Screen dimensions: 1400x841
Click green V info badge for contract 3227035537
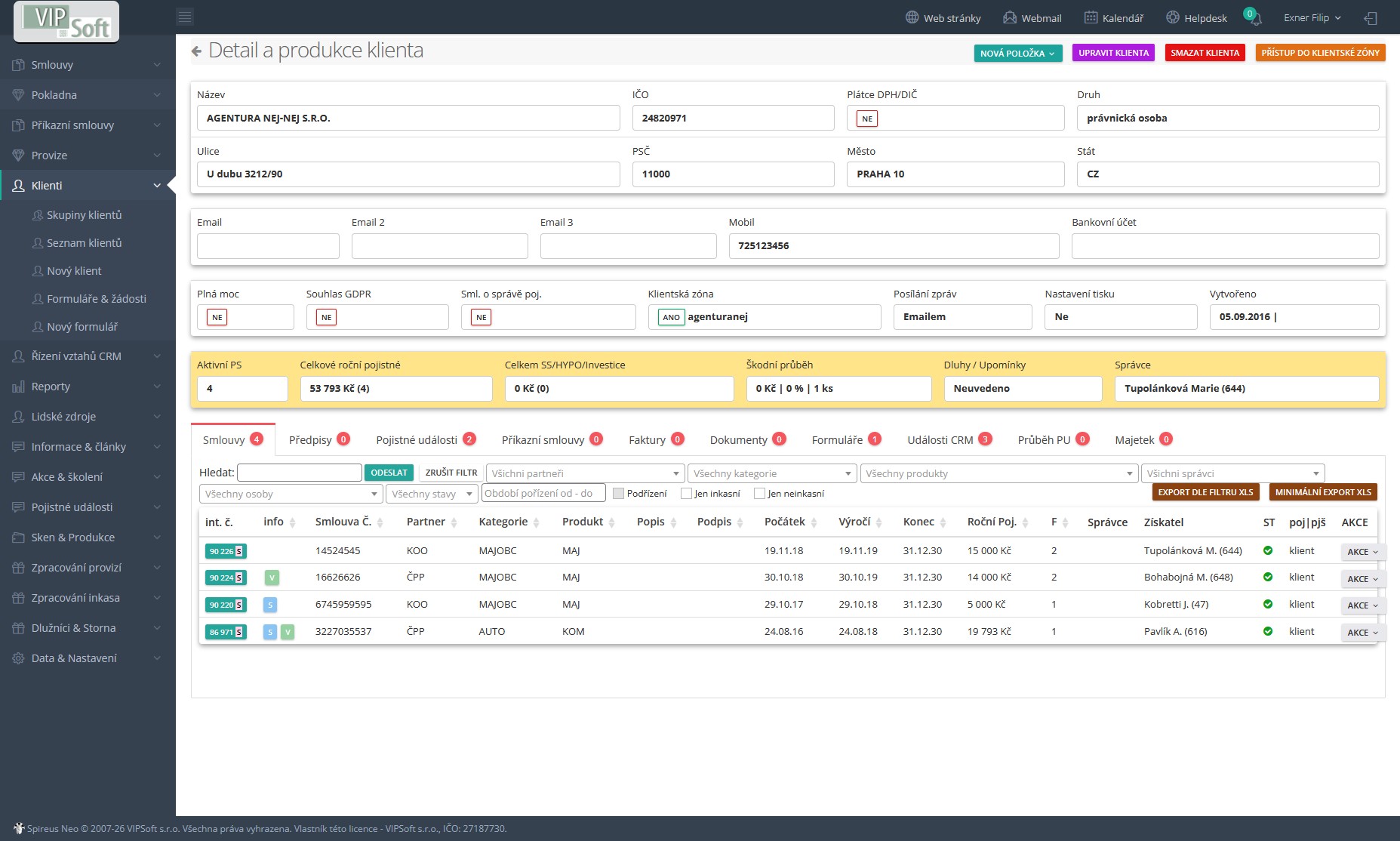tap(288, 632)
